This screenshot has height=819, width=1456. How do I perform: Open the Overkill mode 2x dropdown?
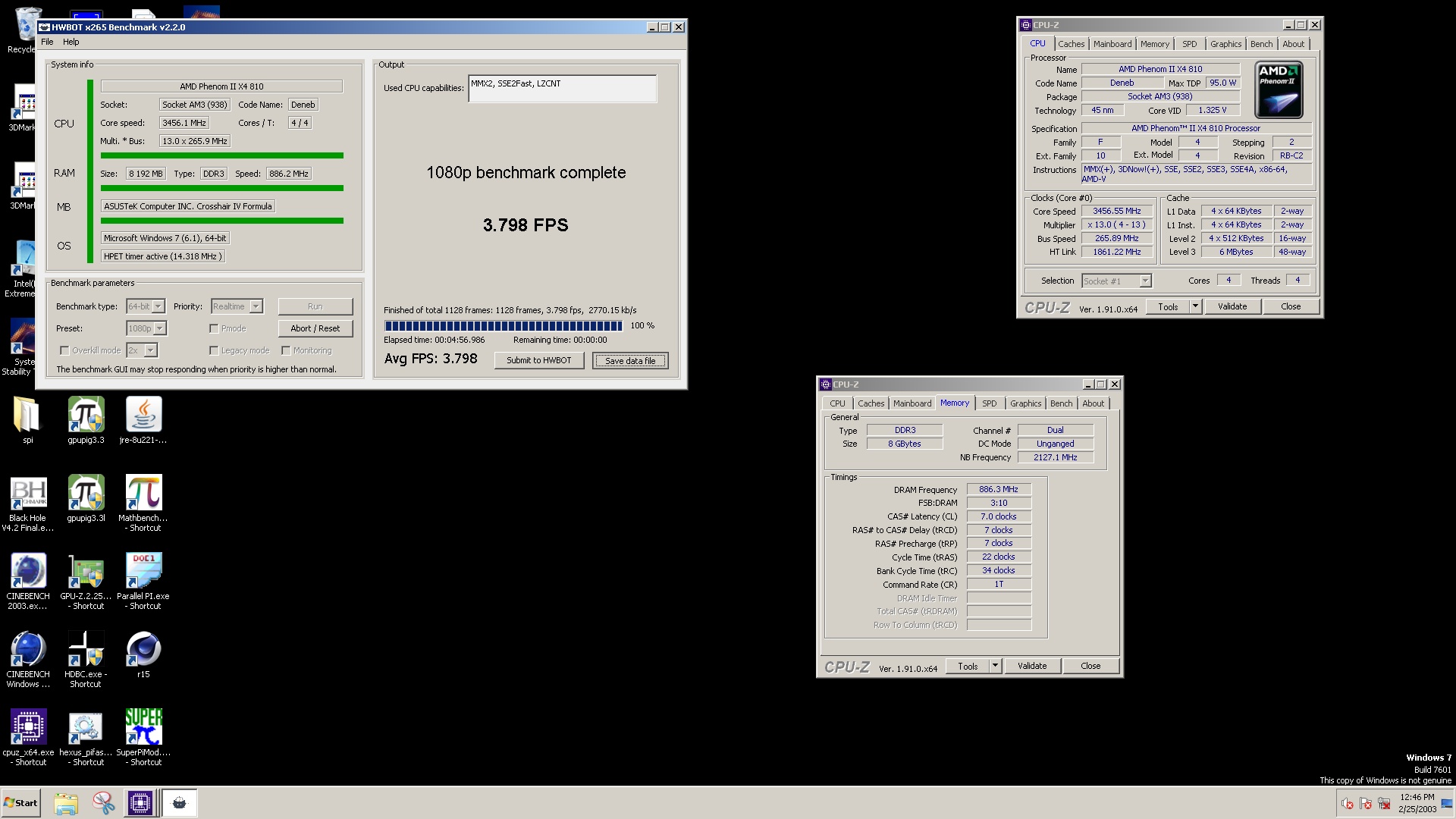[x=142, y=350]
